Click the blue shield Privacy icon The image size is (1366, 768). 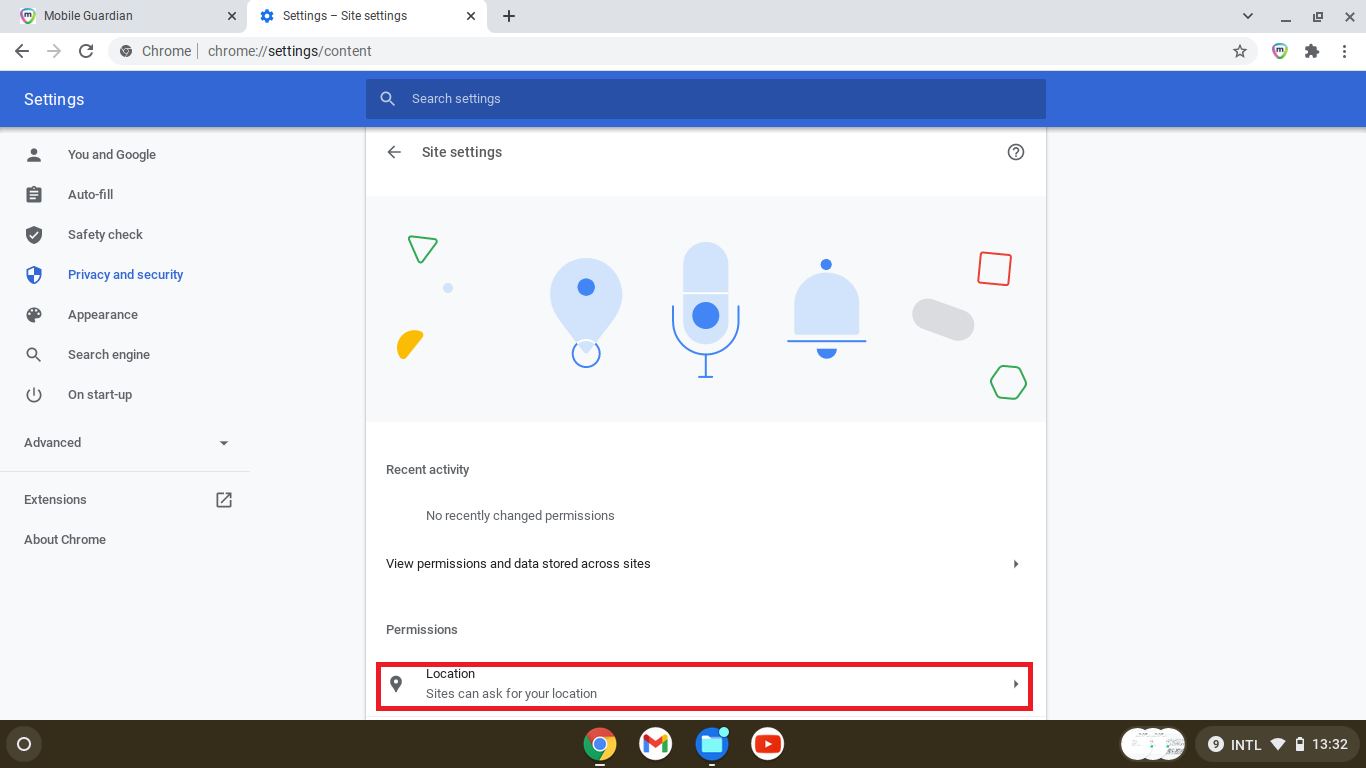(34, 275)
